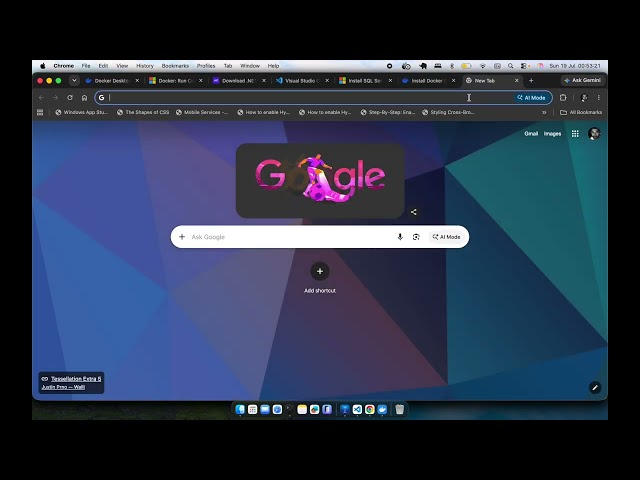This screenshot has width=640, height=480.
Task: Open Bluetooth status in menu bar
Action: pos(452,66)
